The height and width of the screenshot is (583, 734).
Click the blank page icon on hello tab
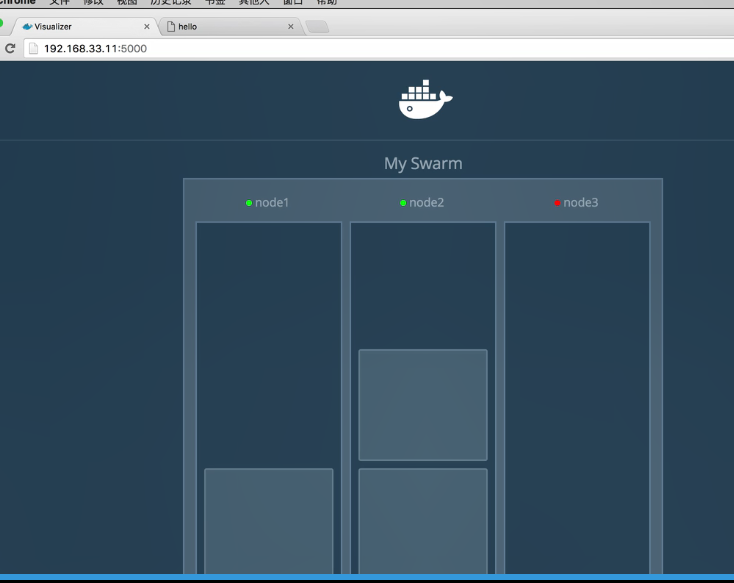point(171,27)
